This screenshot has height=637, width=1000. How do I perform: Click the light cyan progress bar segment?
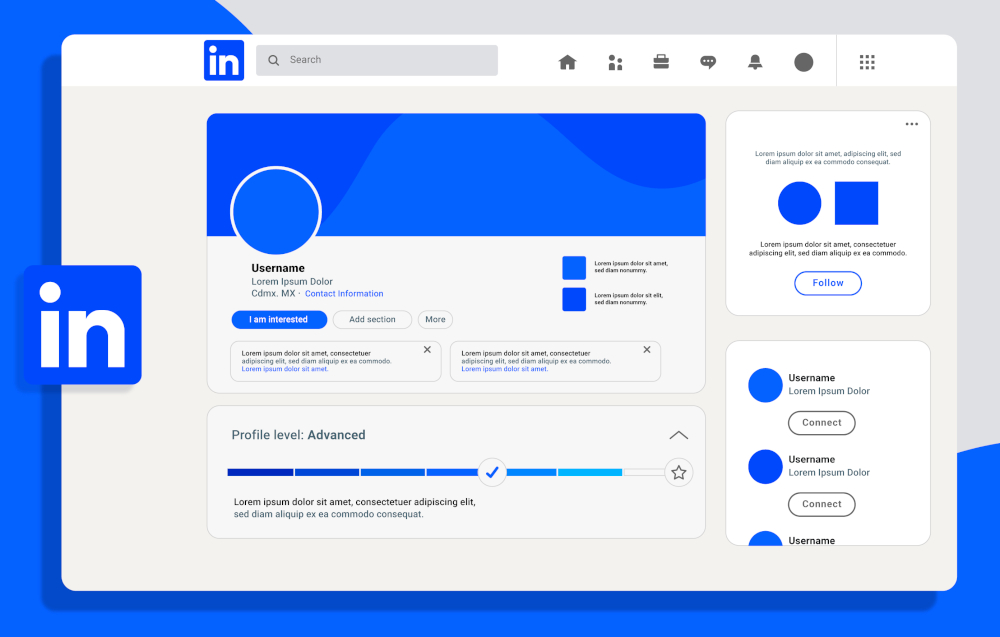coord(590,472)
